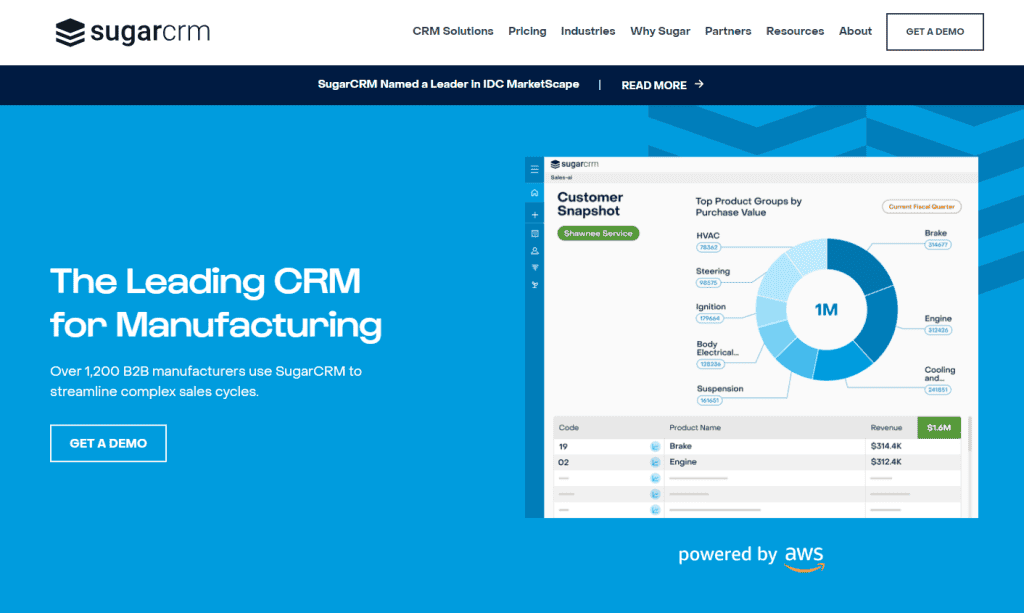Image resolution: width=1024 pixels, height=613 pixels.
Task: Go to the Pricing menu item
Action: 527,31
